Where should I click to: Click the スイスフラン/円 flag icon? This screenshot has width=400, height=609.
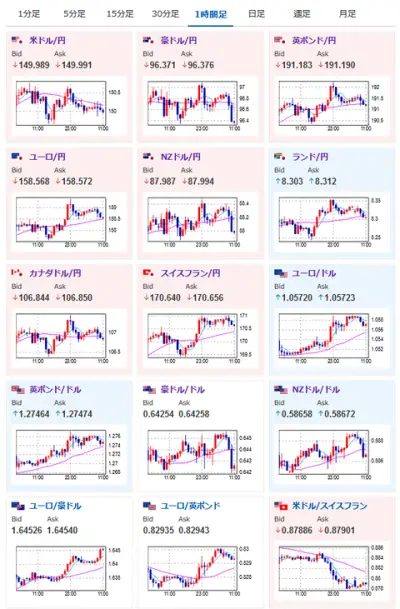(x=149, y=273)
